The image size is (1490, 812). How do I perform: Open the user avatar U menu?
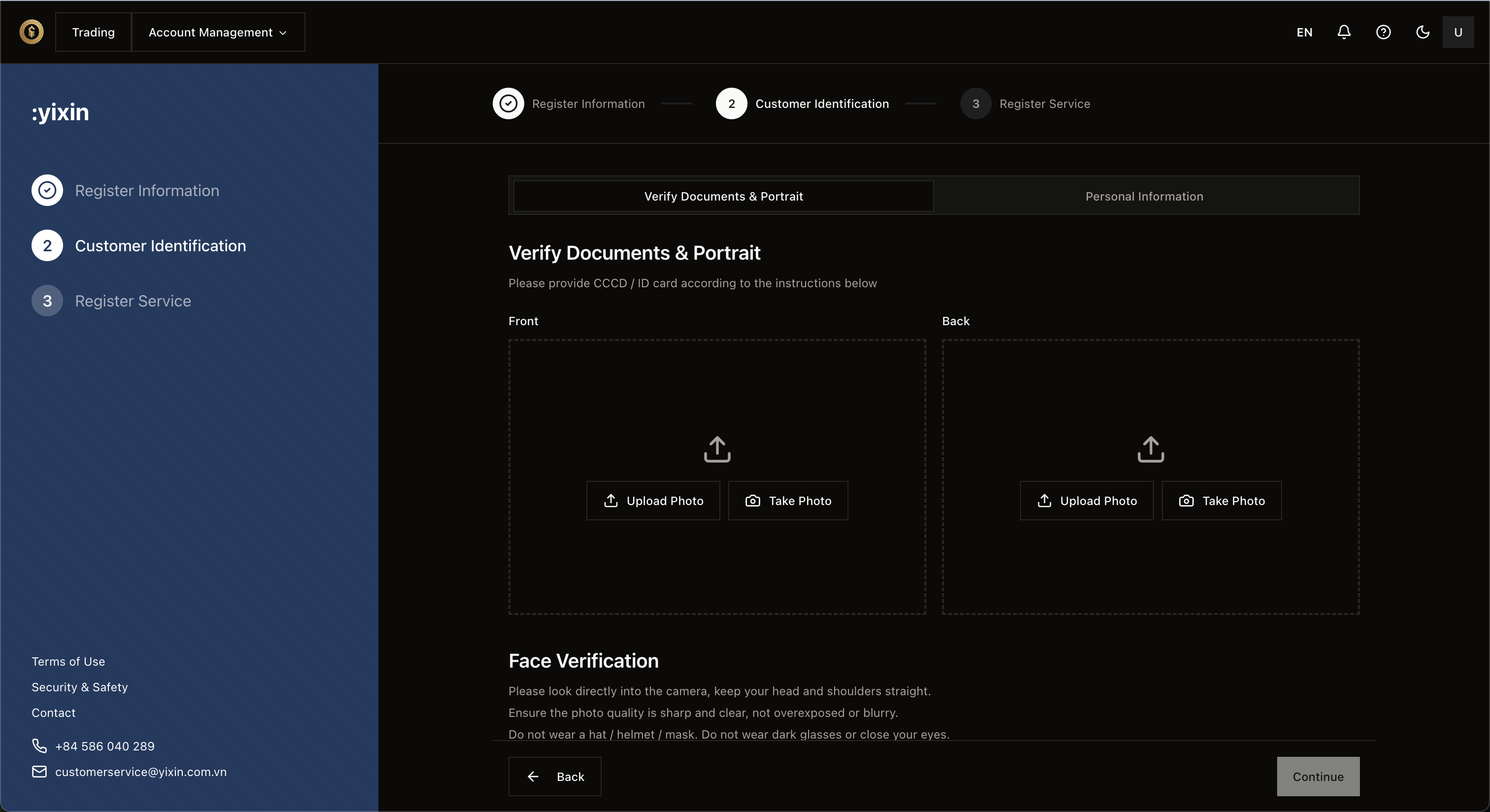pos(1457,32)
